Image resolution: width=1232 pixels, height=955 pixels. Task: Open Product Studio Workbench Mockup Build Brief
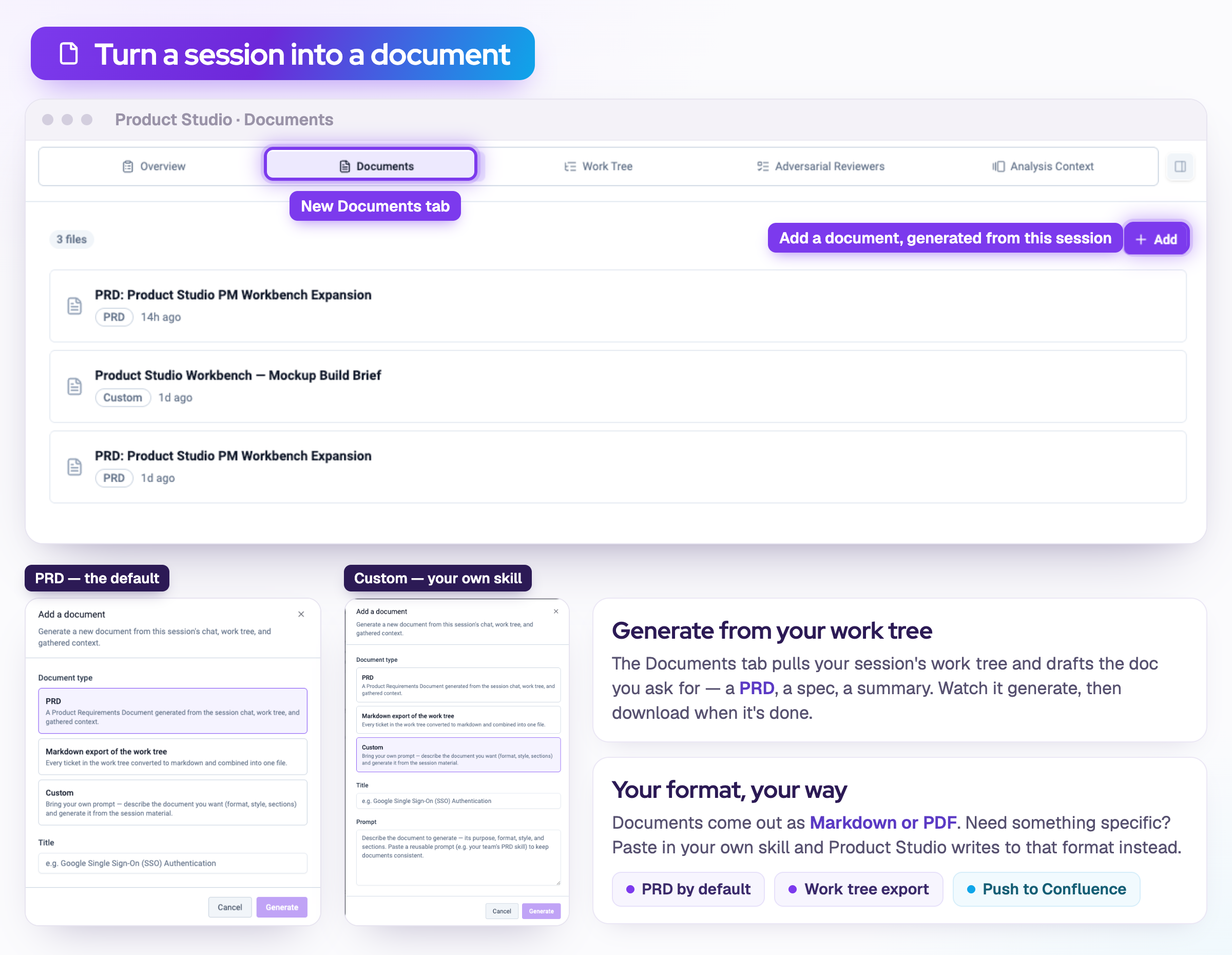(x=618, y=387)
